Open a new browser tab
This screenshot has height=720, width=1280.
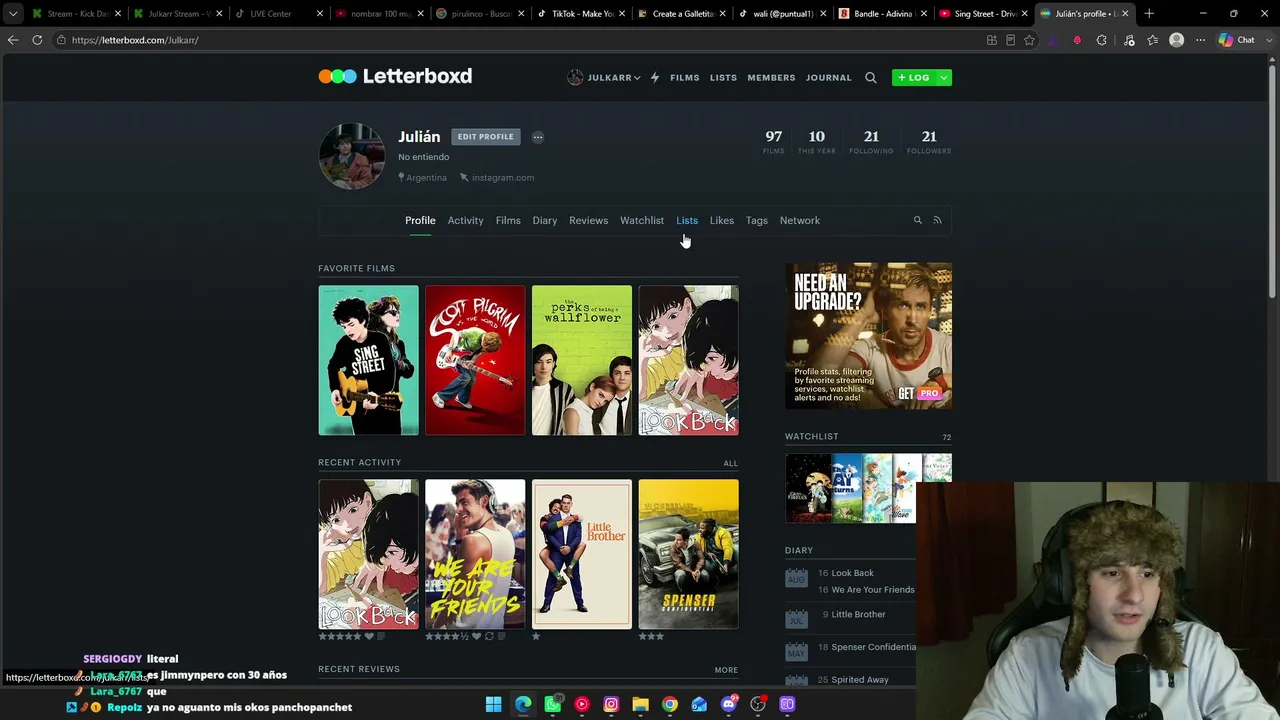1149,14
